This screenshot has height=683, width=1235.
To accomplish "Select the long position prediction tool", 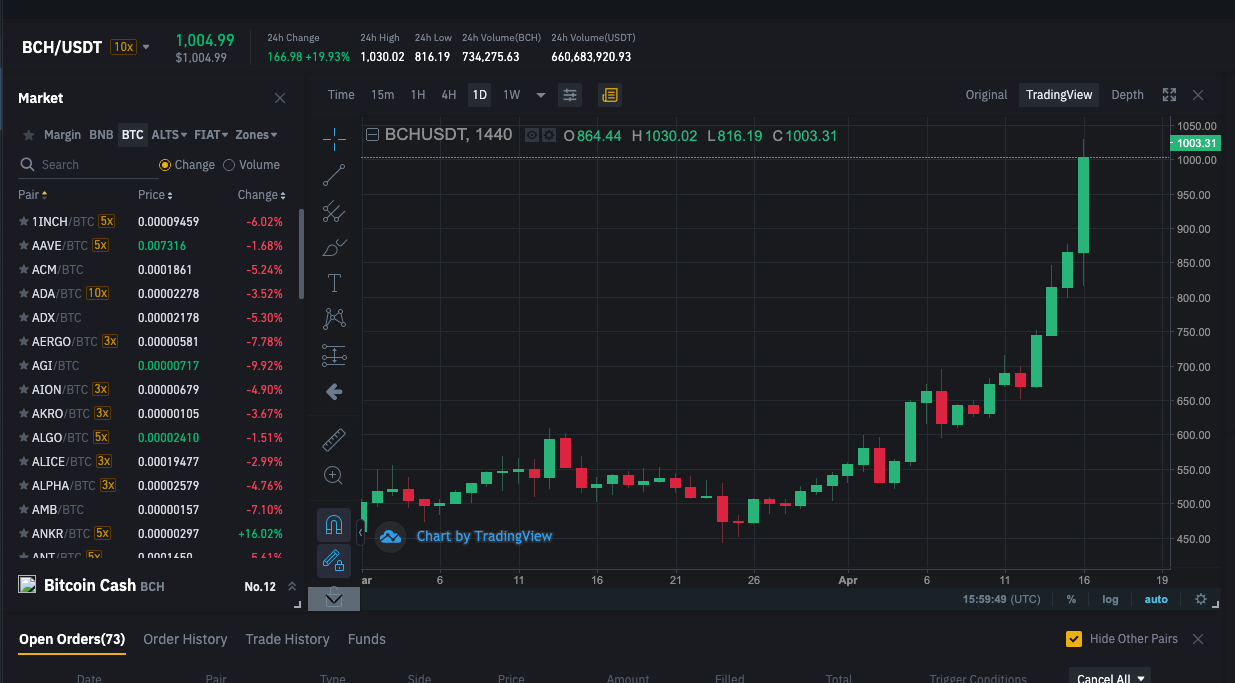I will click(334, 355).
